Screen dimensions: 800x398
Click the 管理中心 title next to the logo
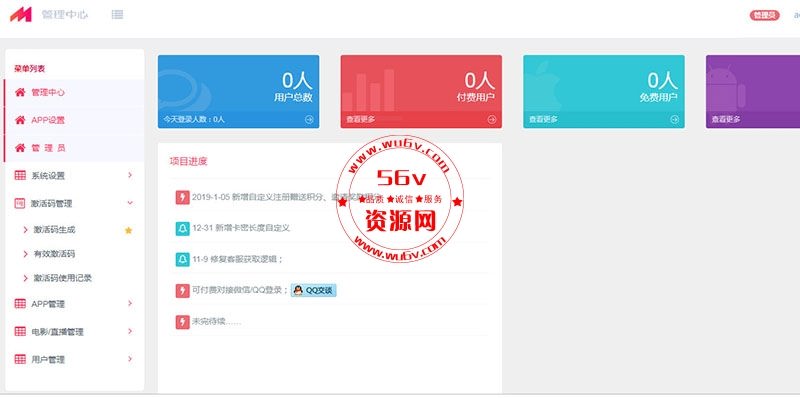tap(65, 14)
